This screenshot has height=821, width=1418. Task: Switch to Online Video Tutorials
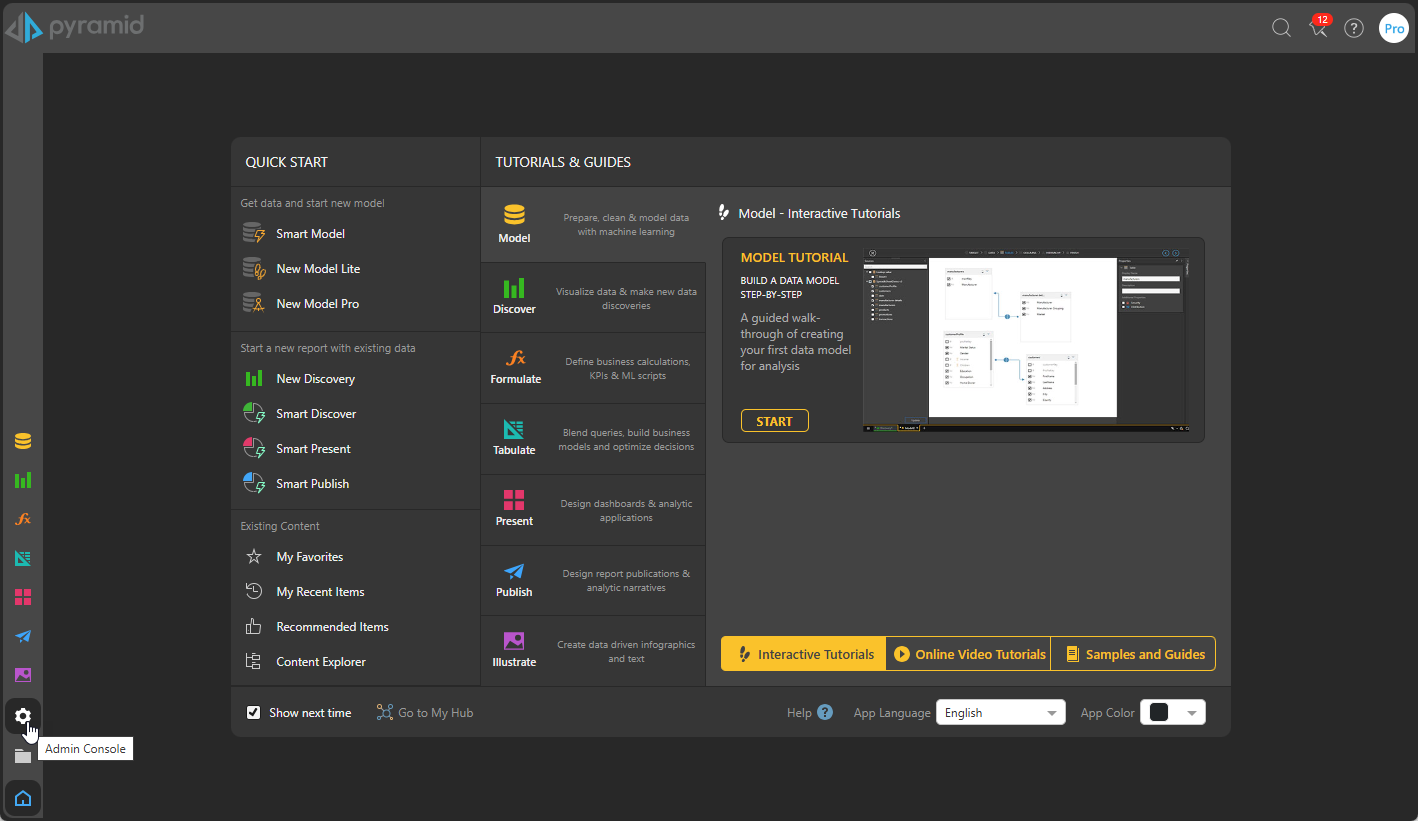pos(968,654)
